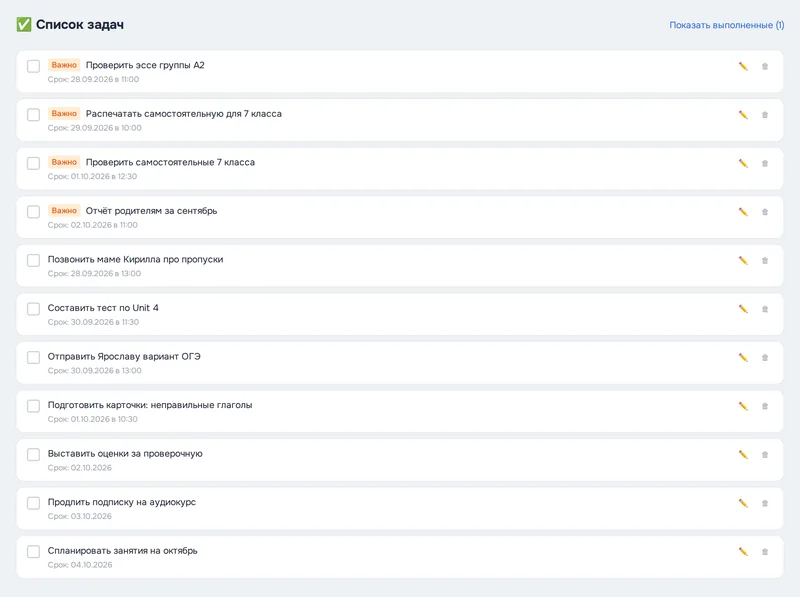
Task: Mark Продлить подписку на аудиокурс complete
Action: point(33,503)
